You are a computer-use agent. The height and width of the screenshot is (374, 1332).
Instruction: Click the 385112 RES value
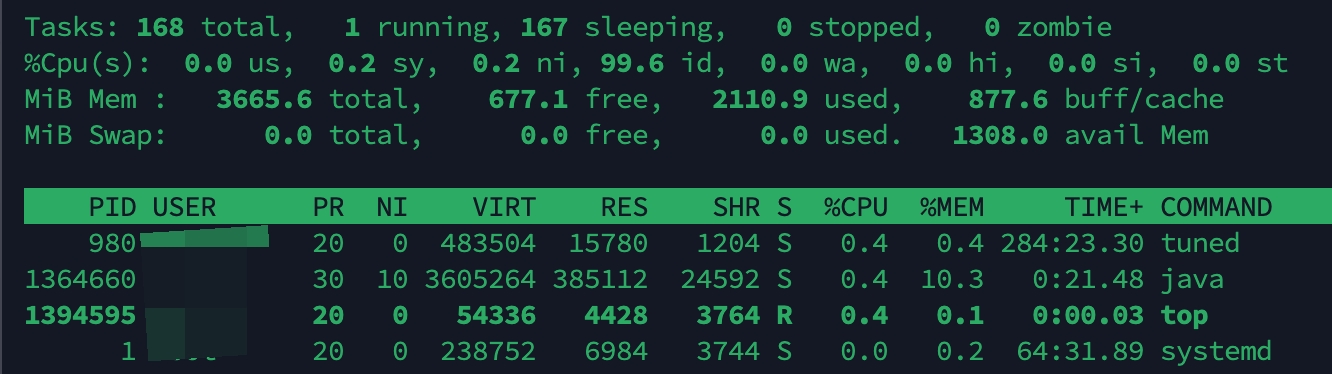[600, 279]
